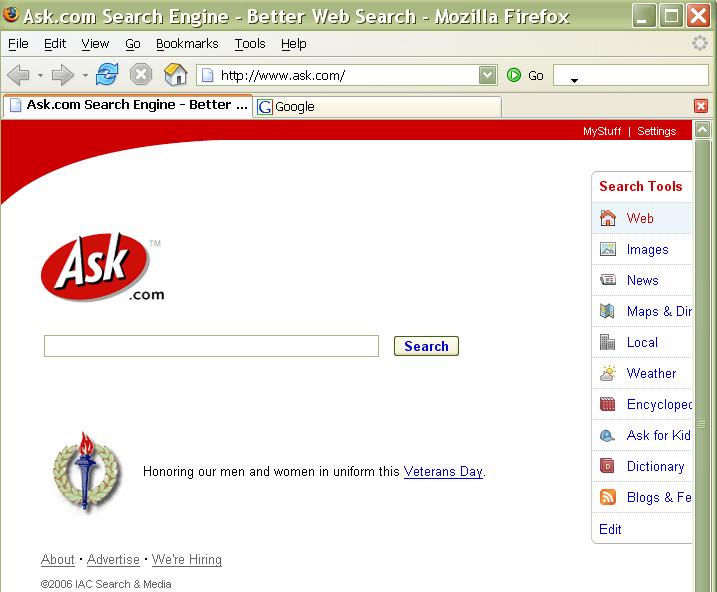The image size is (717, 592).
Task: Select the Local search tool link
Action: (x=642, y=342)
